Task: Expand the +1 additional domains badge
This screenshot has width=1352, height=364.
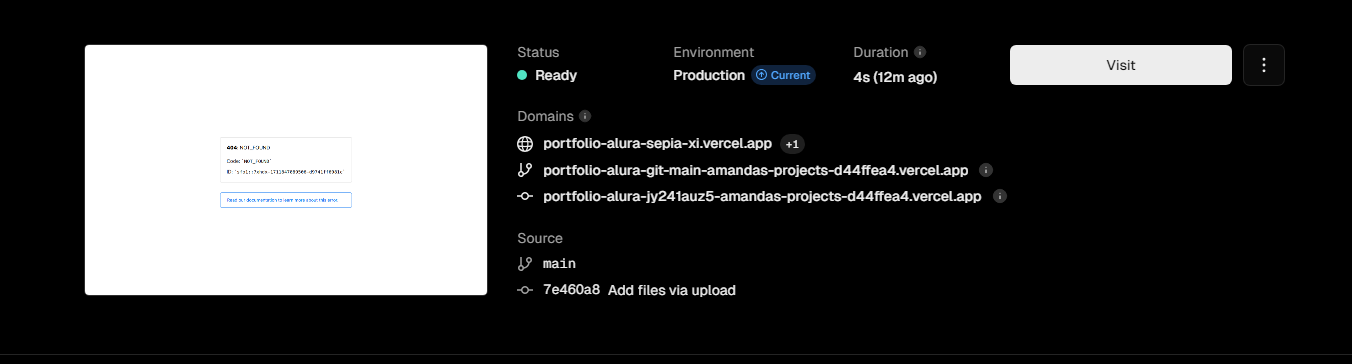Action: coord(792,144)
